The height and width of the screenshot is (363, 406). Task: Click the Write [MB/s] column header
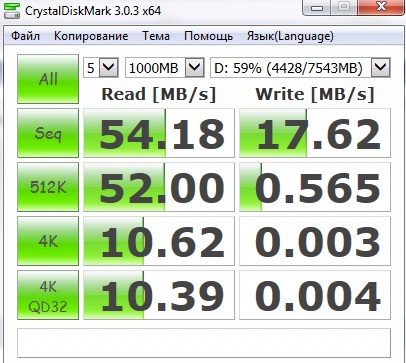pos(315,94)
